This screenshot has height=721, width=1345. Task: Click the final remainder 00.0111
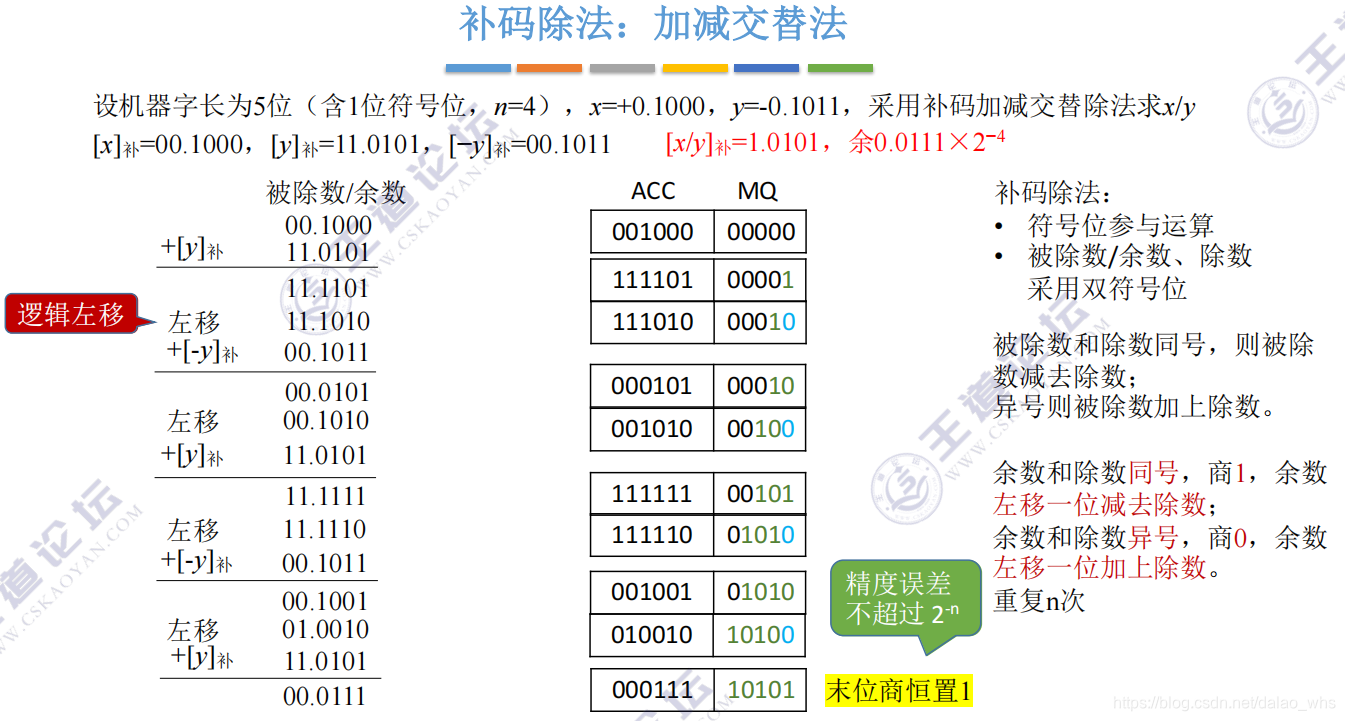[325, 696]
